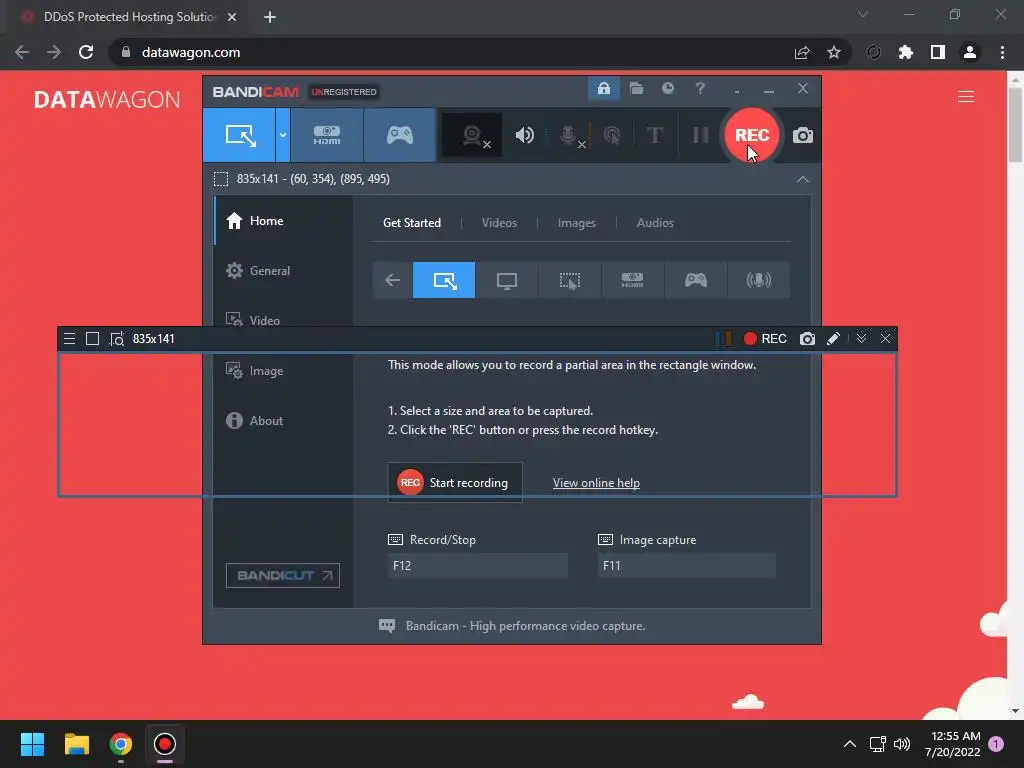Click pencil draw icon on capture bar
Image resolution: width=1024 pixels, height=768 pixels.
point(833,338)
